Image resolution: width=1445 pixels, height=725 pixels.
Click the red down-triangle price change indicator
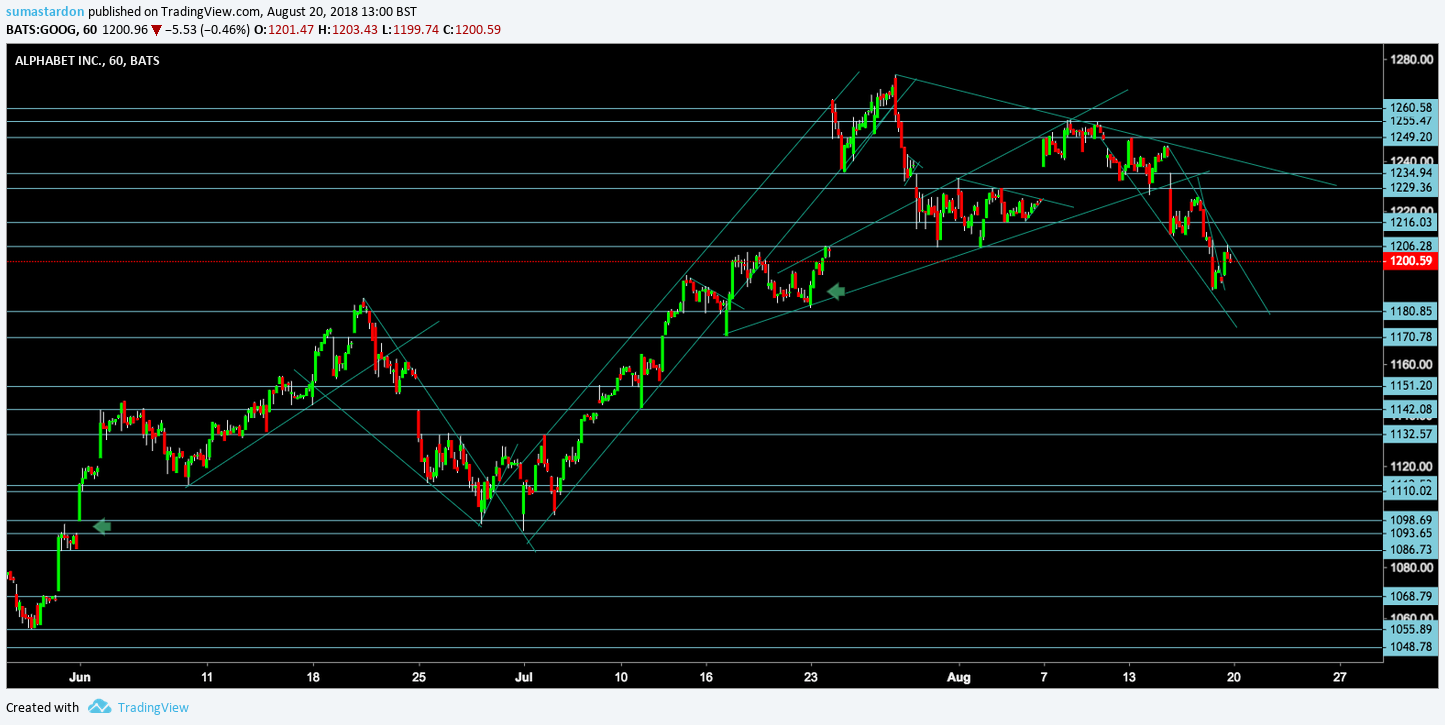coord(156,30)
